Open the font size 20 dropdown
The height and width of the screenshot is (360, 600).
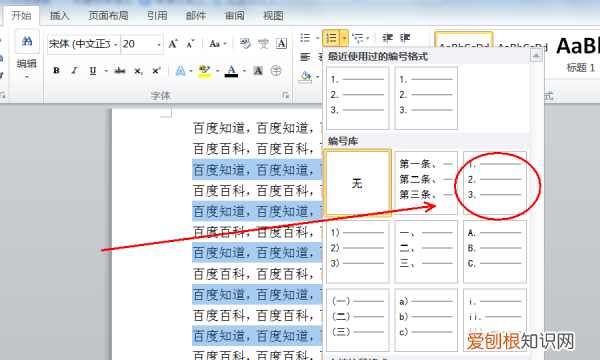159,45
